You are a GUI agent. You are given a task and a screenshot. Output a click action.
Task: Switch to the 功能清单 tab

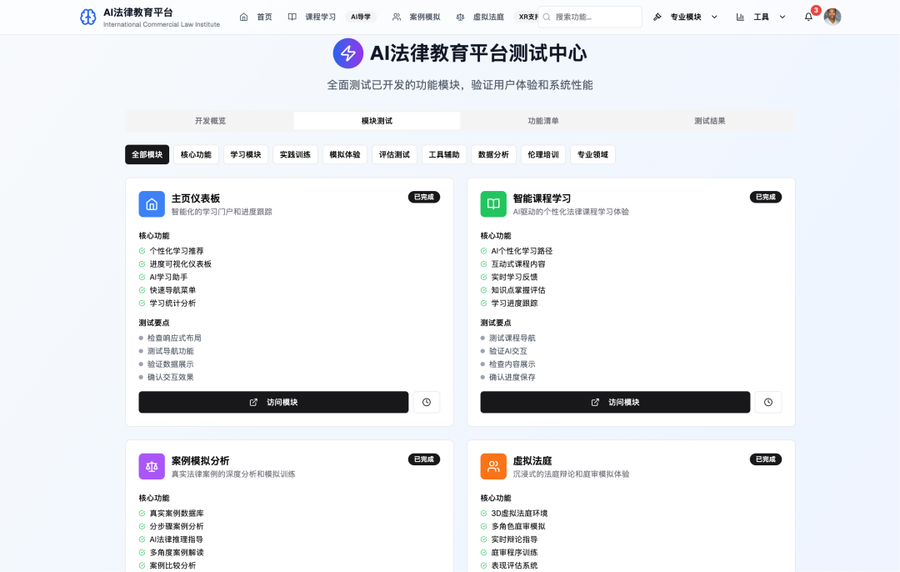coord(544,121)
